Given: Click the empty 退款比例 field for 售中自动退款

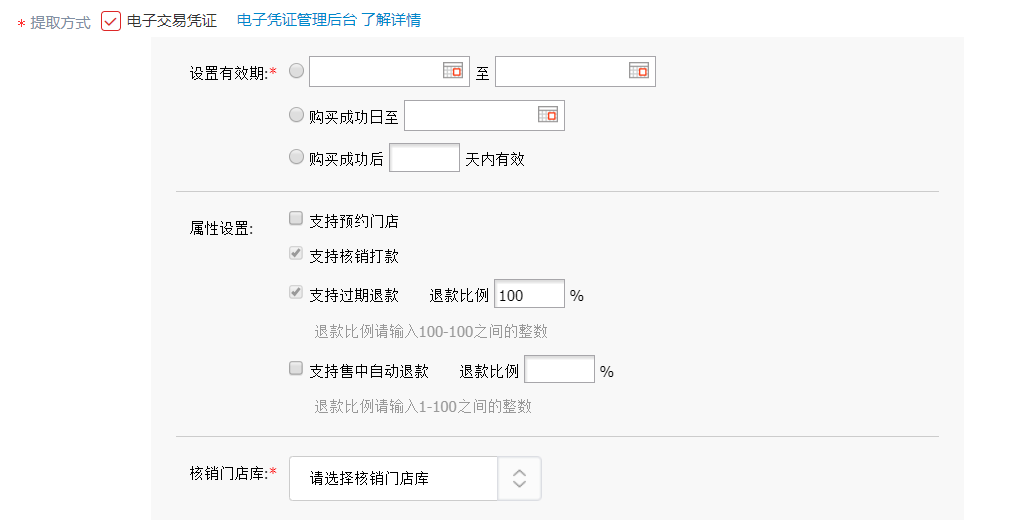Looking at the screenshot, I should point(560,369).
